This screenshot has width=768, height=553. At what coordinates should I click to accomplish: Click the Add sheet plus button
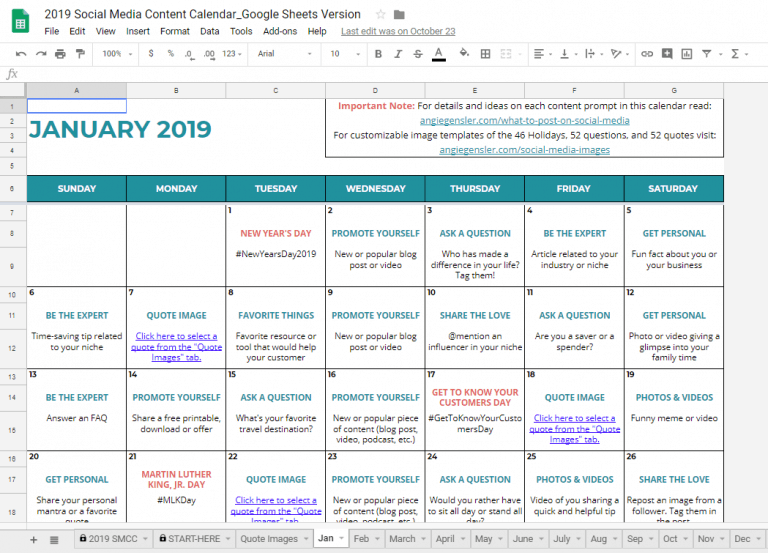point(33,540)
